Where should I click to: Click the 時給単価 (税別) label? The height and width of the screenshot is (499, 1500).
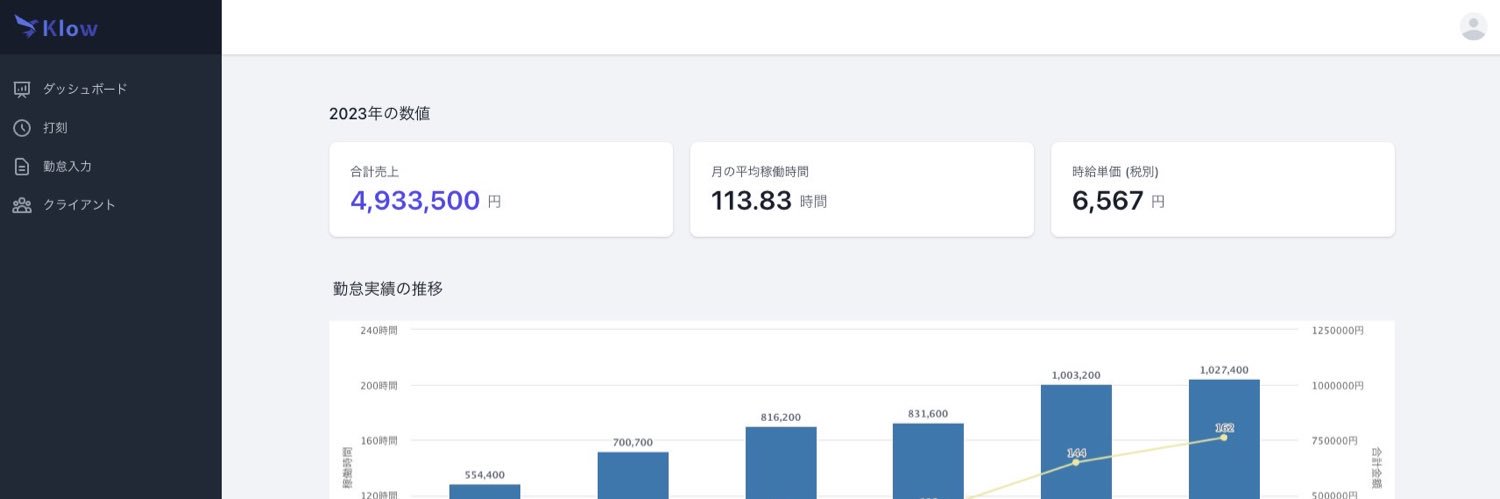point(1115,172)
